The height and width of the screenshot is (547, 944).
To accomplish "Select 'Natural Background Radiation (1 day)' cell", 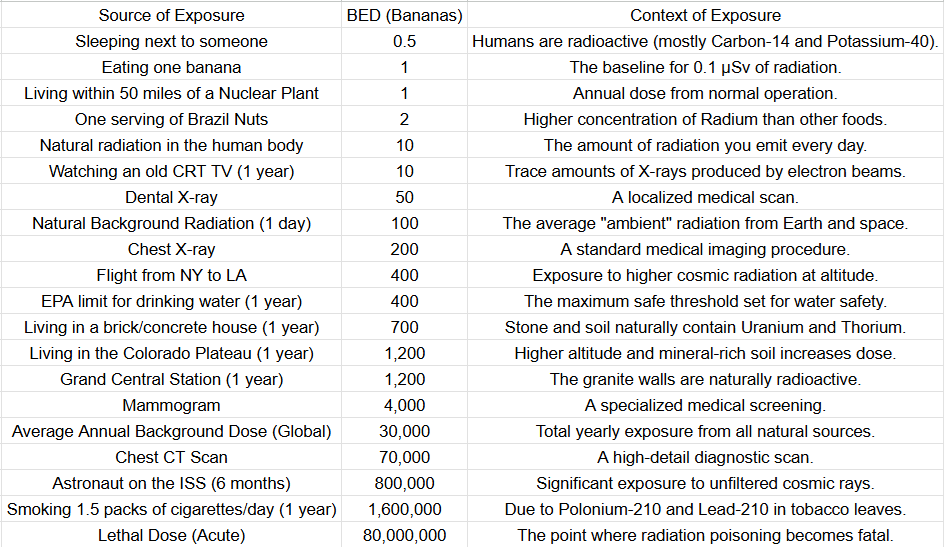I will (x=171, y=223).
